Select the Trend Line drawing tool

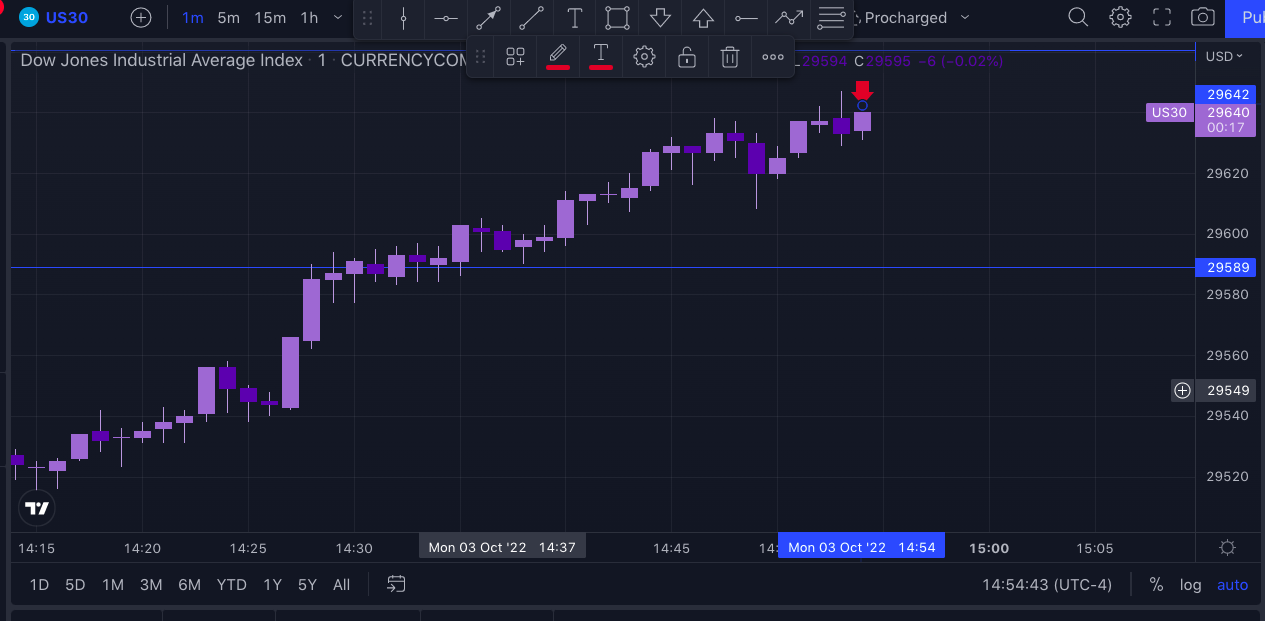[531, 17]
